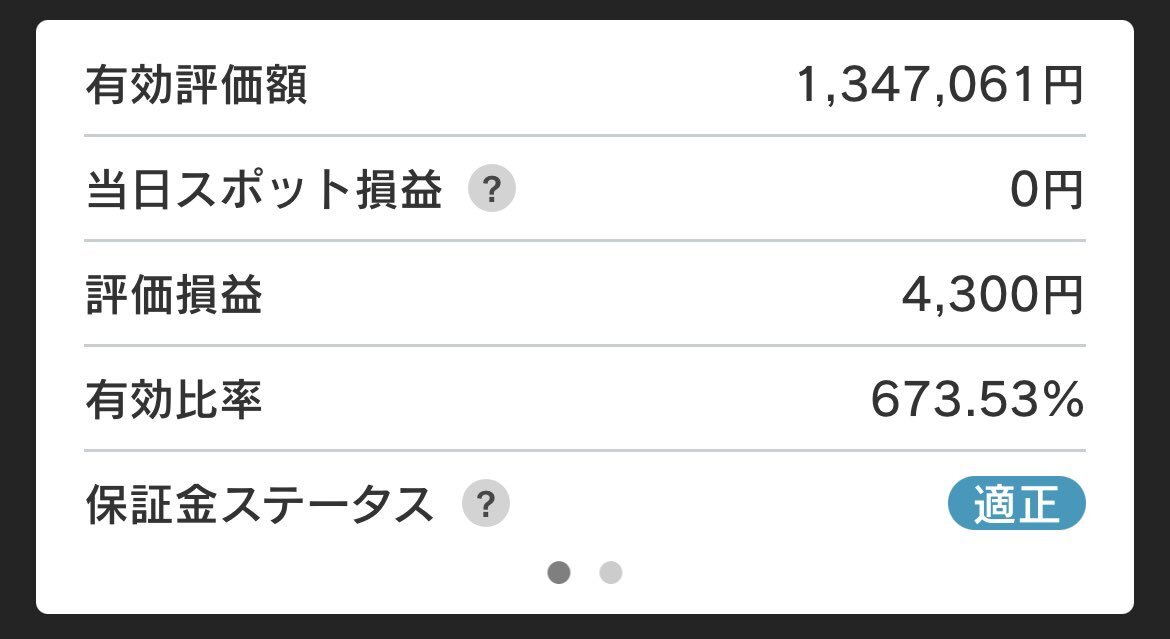Switch to the second page indicator dot
Image resolution: width=1170 pixels, height=639 pixels.
(x=610, y=573)
